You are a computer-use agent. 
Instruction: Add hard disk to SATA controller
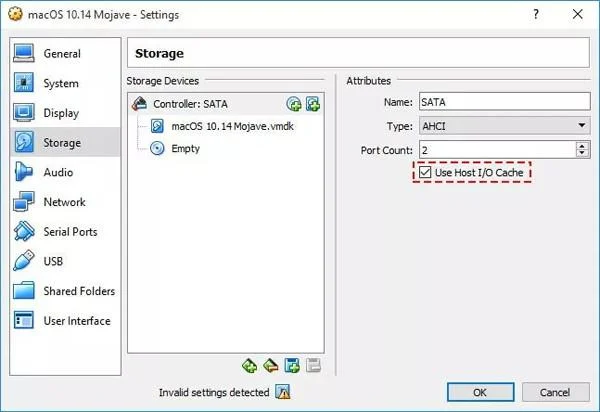pos(313,104)
